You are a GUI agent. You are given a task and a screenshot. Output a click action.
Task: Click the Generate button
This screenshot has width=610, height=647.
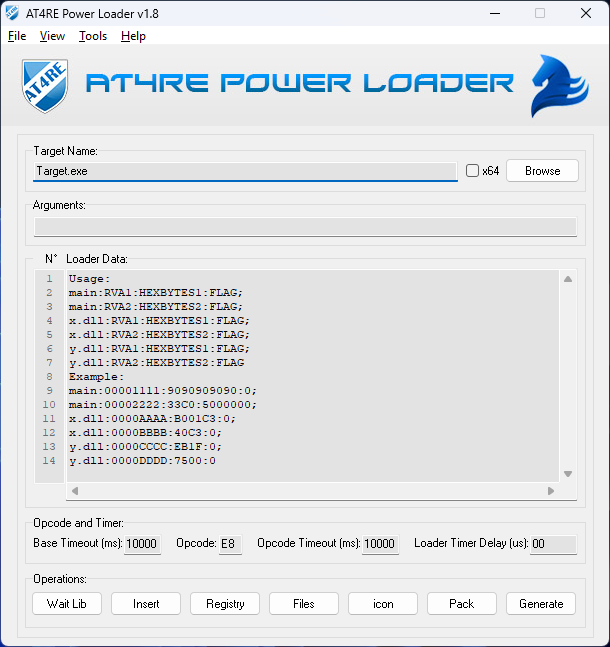point(541,604)
